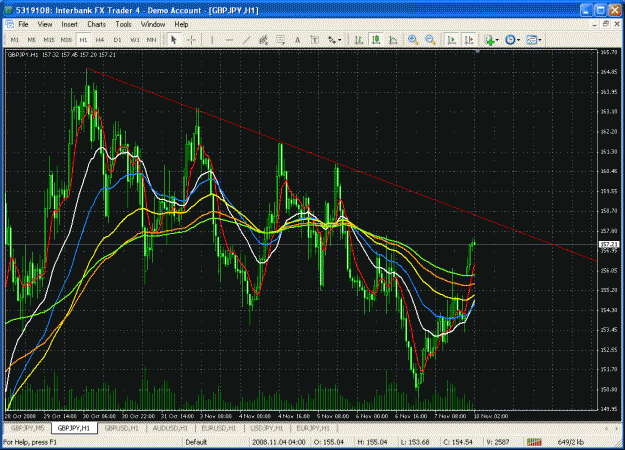This screenshot has height=450, width=625.
Task: Open the Help menu
Action: (181, 24)
